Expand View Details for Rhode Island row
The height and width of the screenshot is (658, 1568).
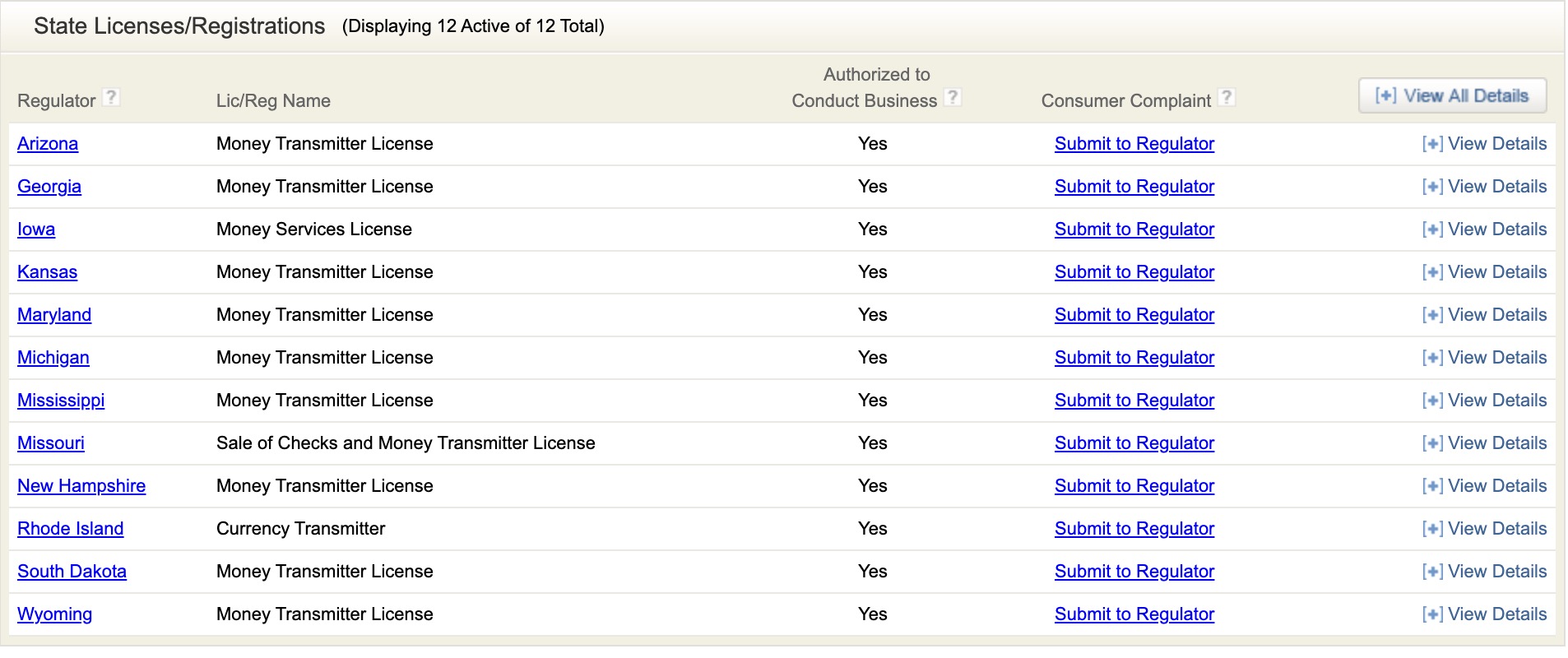click(x=1484, y=529)
